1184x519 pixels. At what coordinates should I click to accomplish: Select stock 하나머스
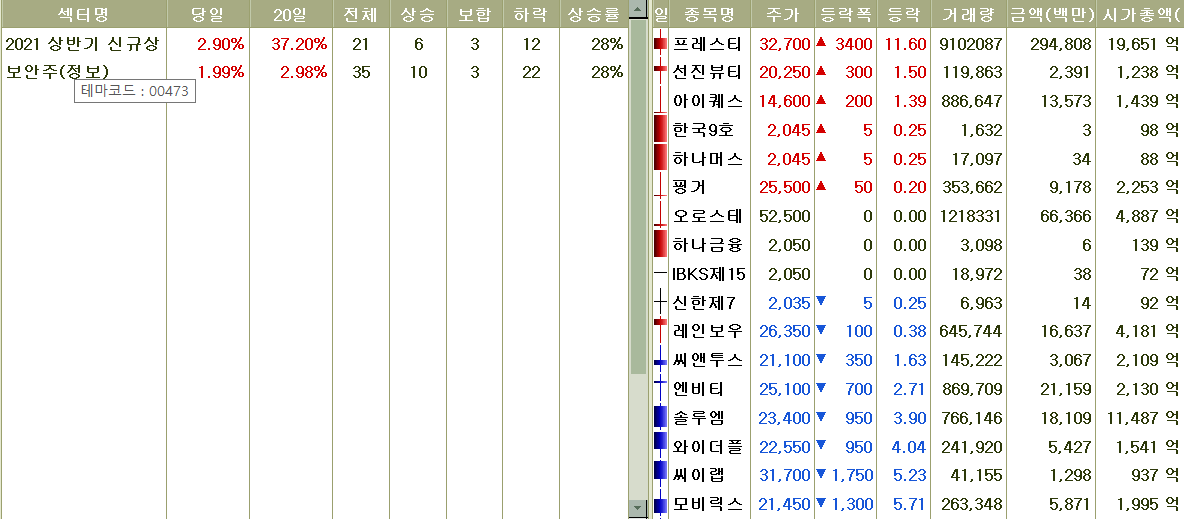[708, 159]
